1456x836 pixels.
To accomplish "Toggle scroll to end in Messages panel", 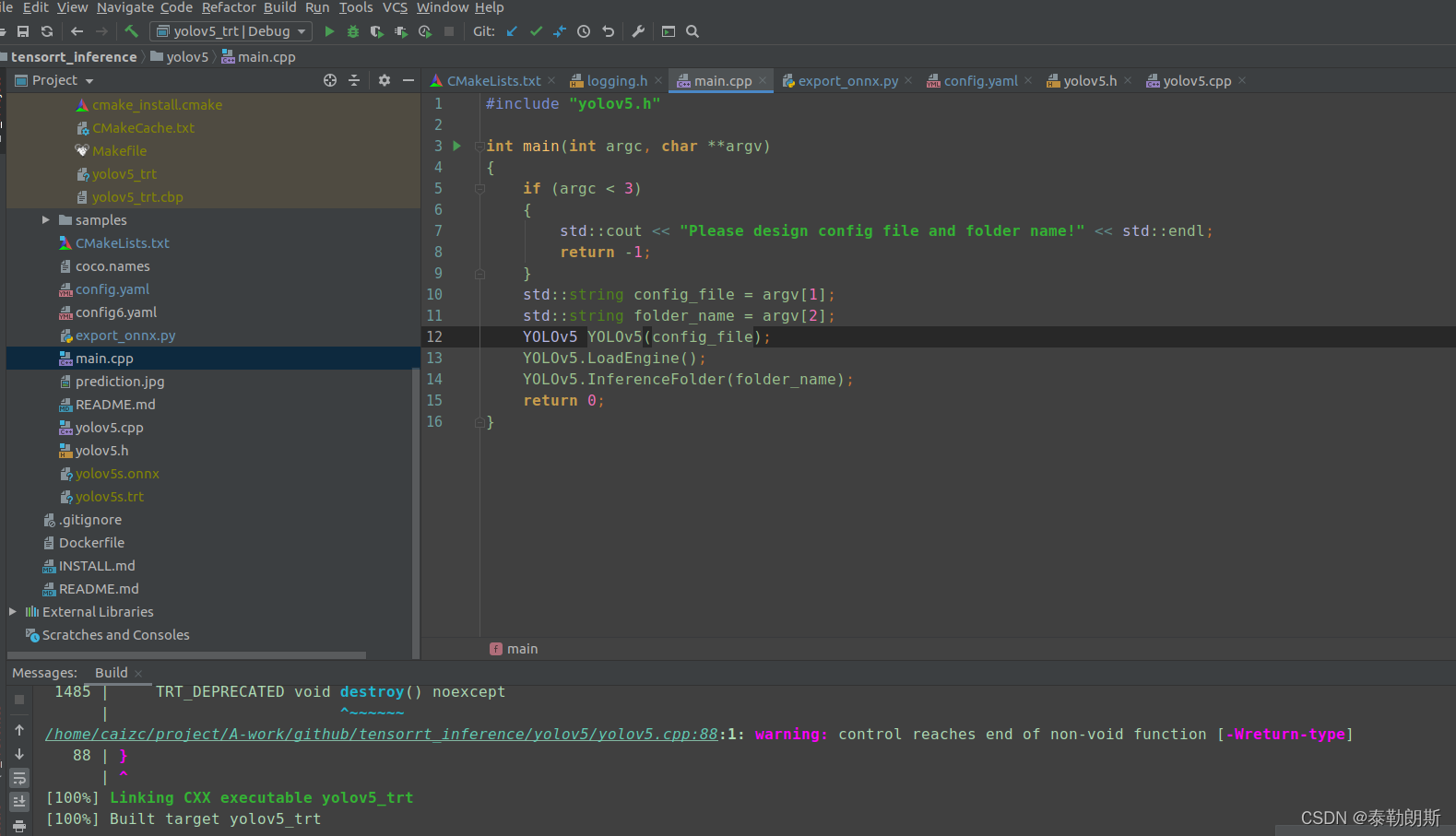I will 19,802.
